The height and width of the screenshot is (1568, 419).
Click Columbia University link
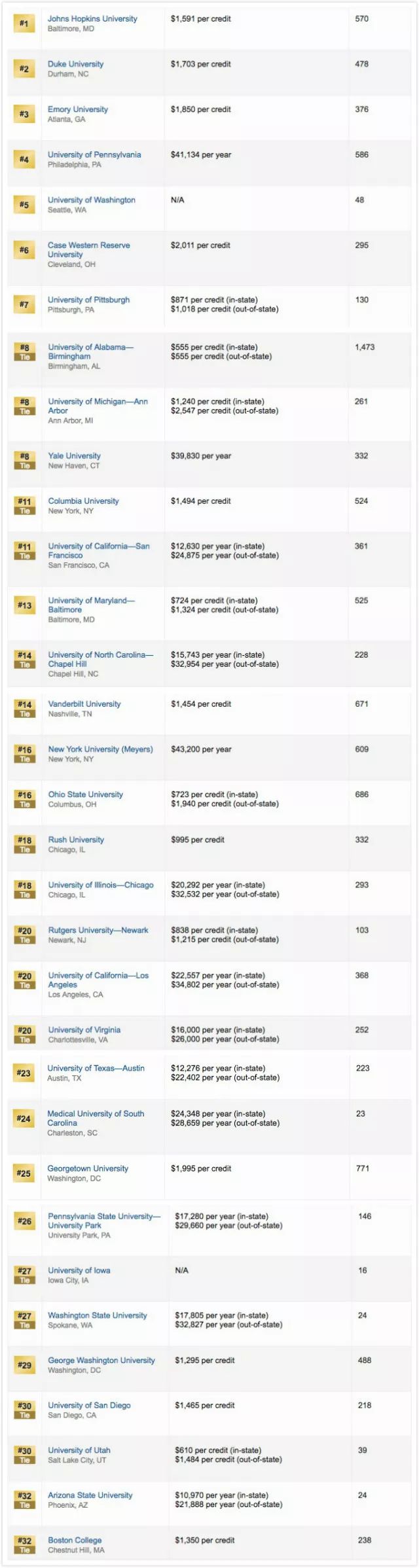[x=83, y=501]
